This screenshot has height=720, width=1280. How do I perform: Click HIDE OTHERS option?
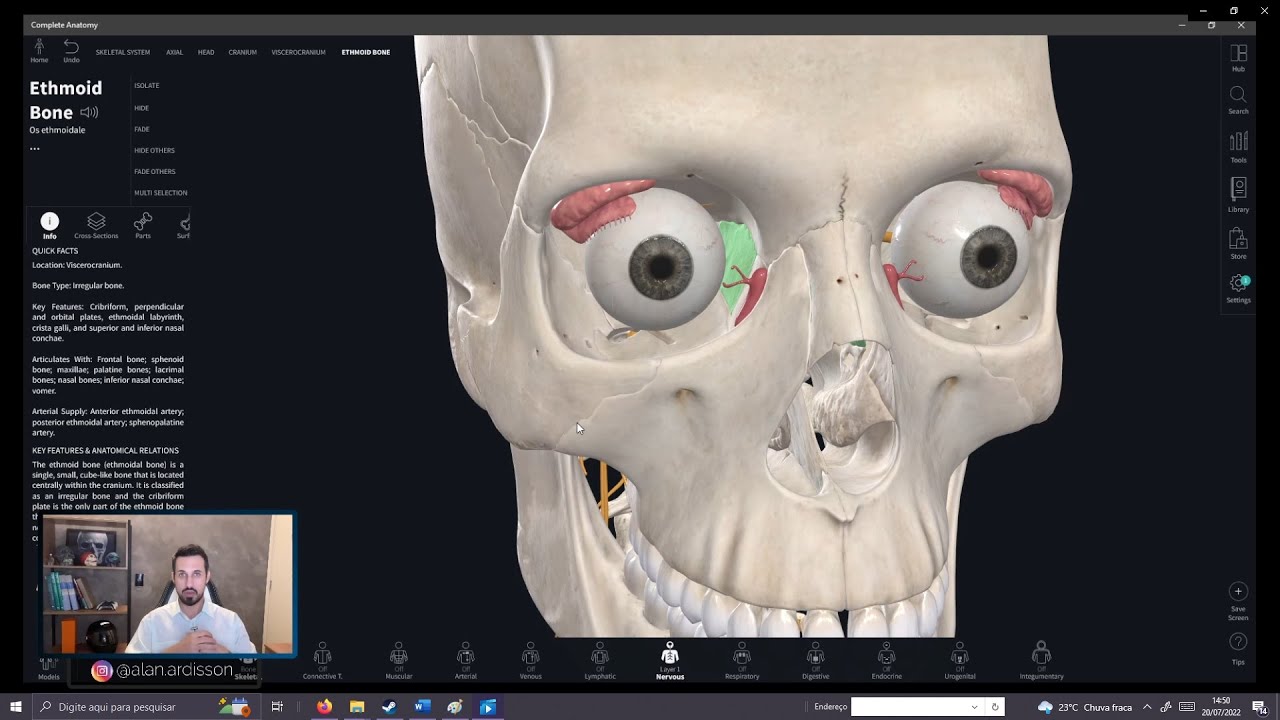[x=154, y=150]
